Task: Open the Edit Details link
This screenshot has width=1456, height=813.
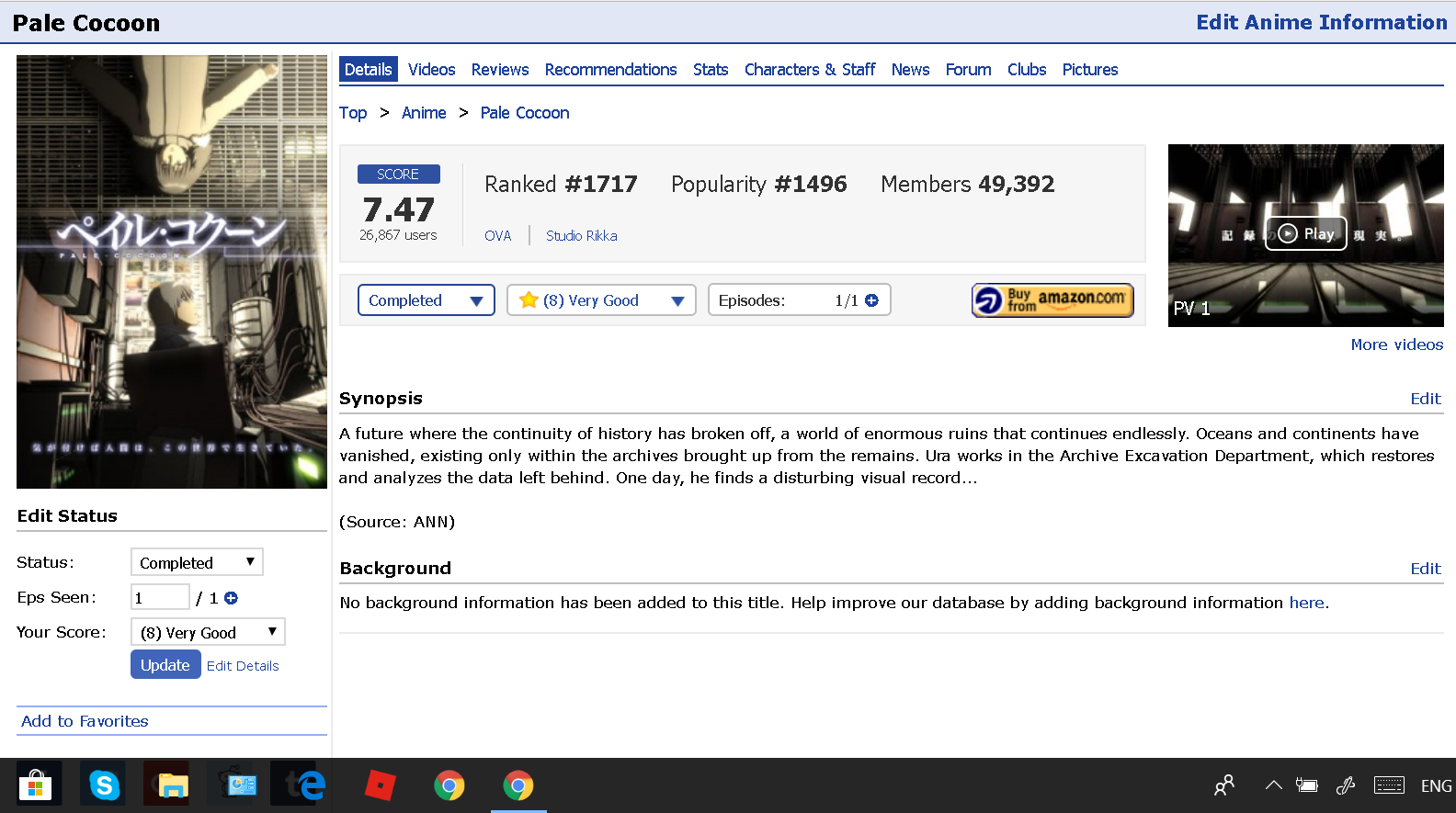Action: click(243, 666)
